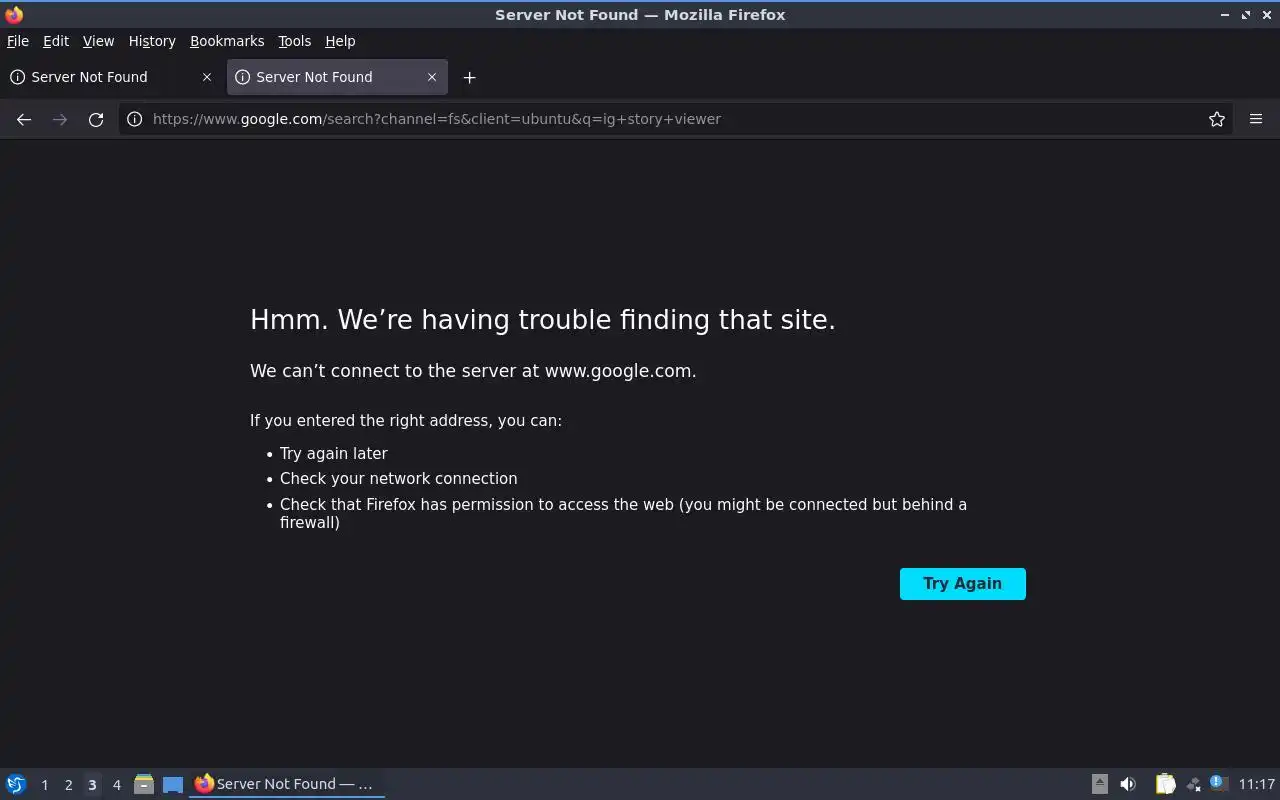Switch to workspace 3 in the pager

pyautogui.click(x=92, y=785)
